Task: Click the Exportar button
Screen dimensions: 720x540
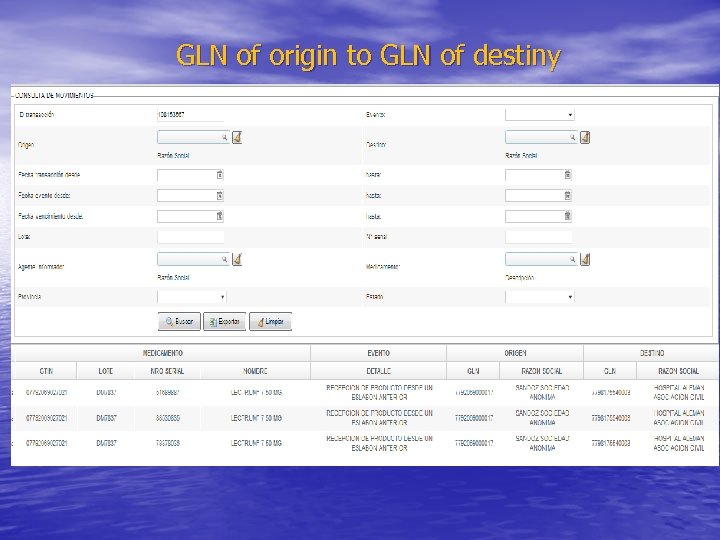Action: click(225, 321)
